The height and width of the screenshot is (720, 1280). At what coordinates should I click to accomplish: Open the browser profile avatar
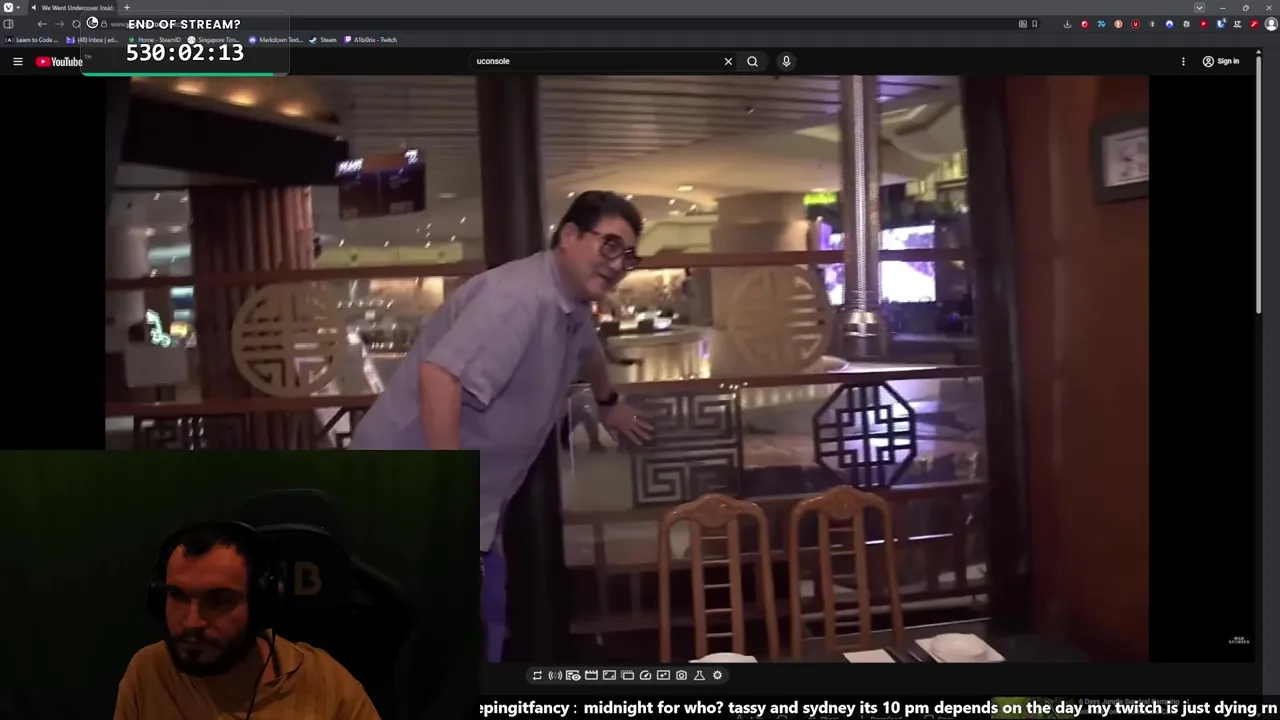(x=1271, y=24)
